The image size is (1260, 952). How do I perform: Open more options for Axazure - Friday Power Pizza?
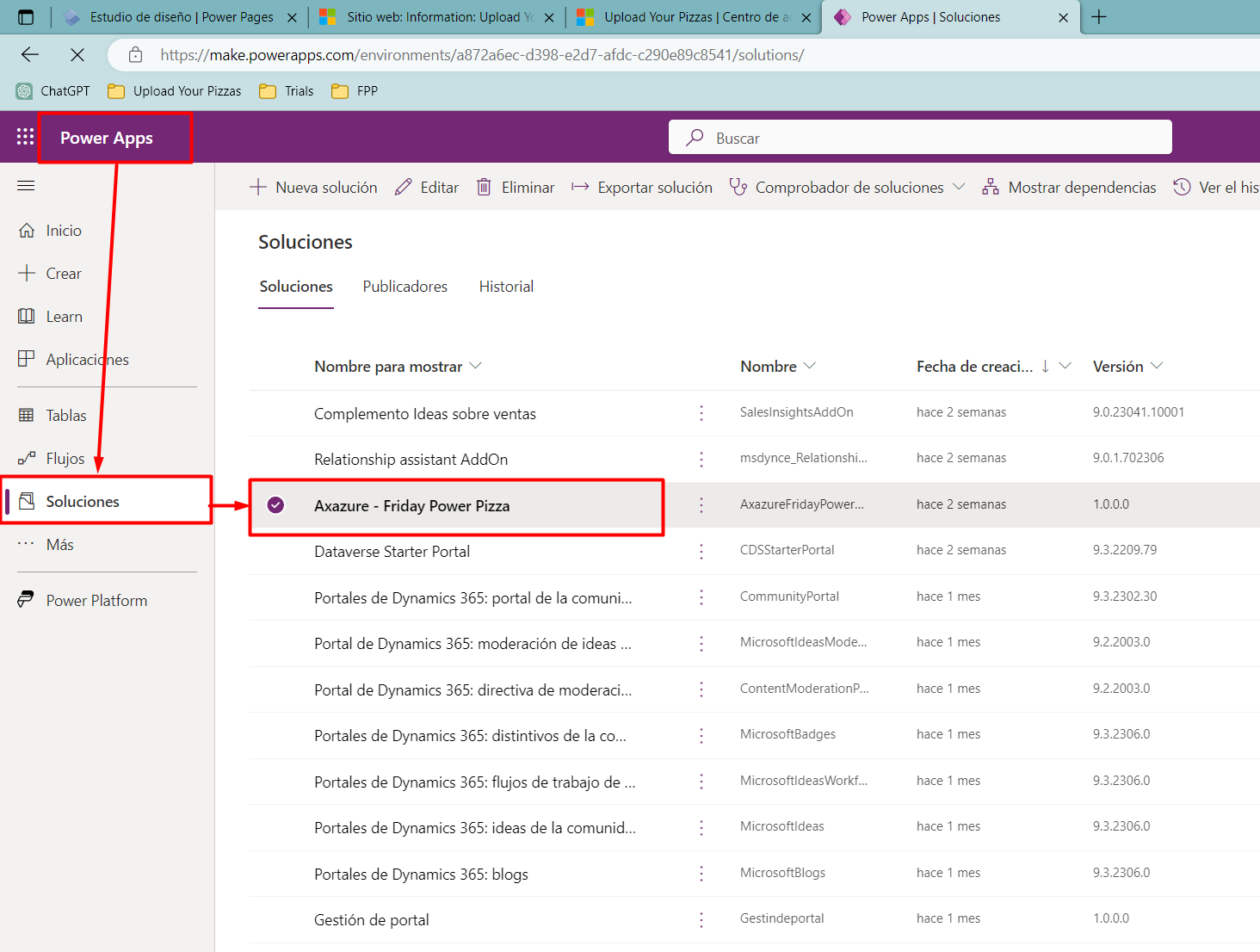point(701,505)
